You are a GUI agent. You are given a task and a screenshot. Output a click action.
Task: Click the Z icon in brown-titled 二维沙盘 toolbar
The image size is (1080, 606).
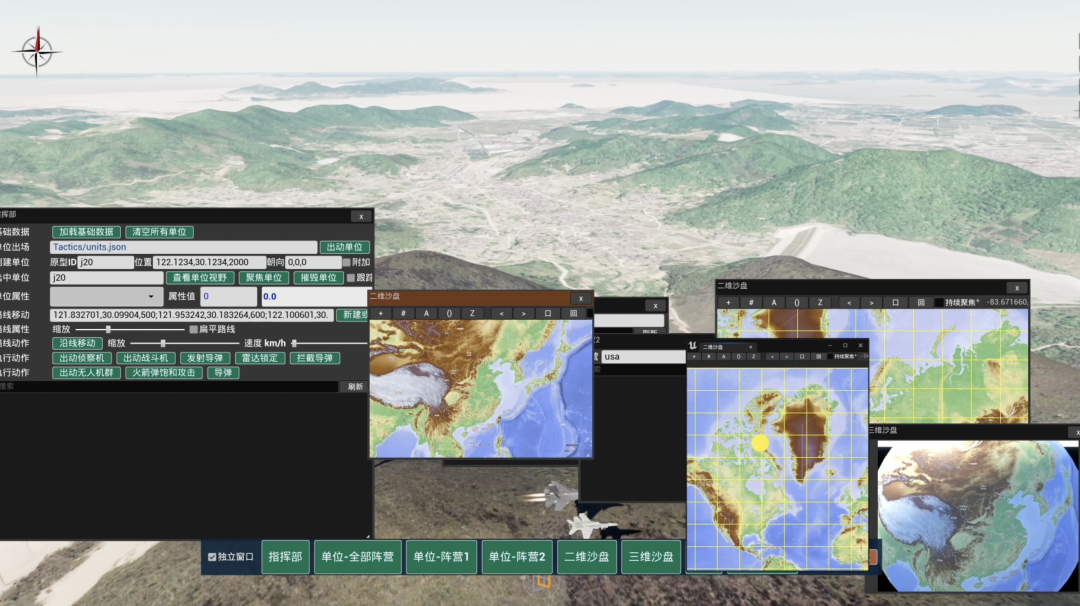[472, 313]
